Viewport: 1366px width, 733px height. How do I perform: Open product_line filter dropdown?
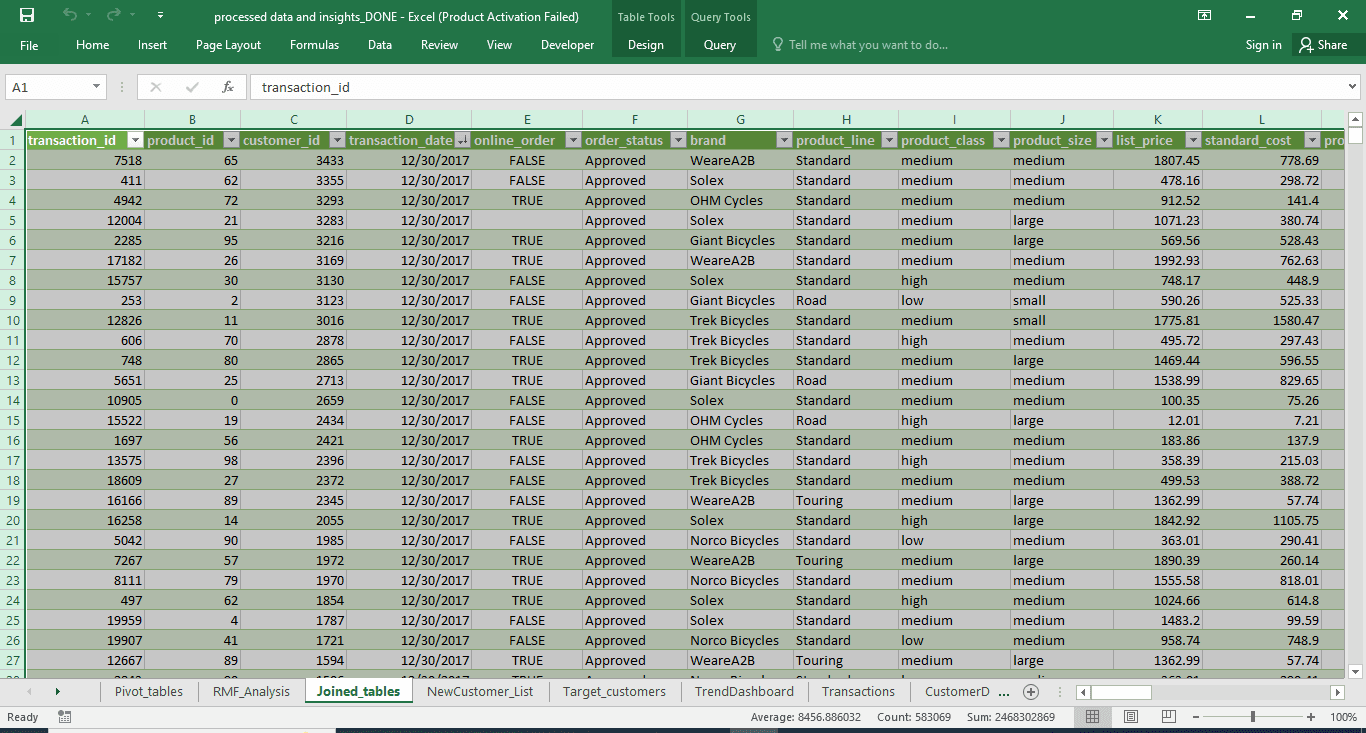889,140
